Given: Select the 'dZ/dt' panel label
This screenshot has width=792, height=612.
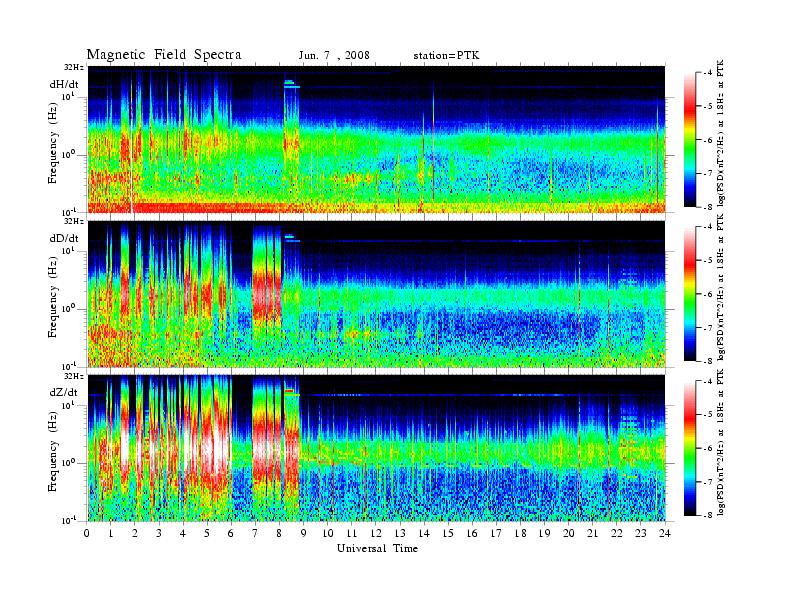Looking at the screenshot, I should 64,392.
